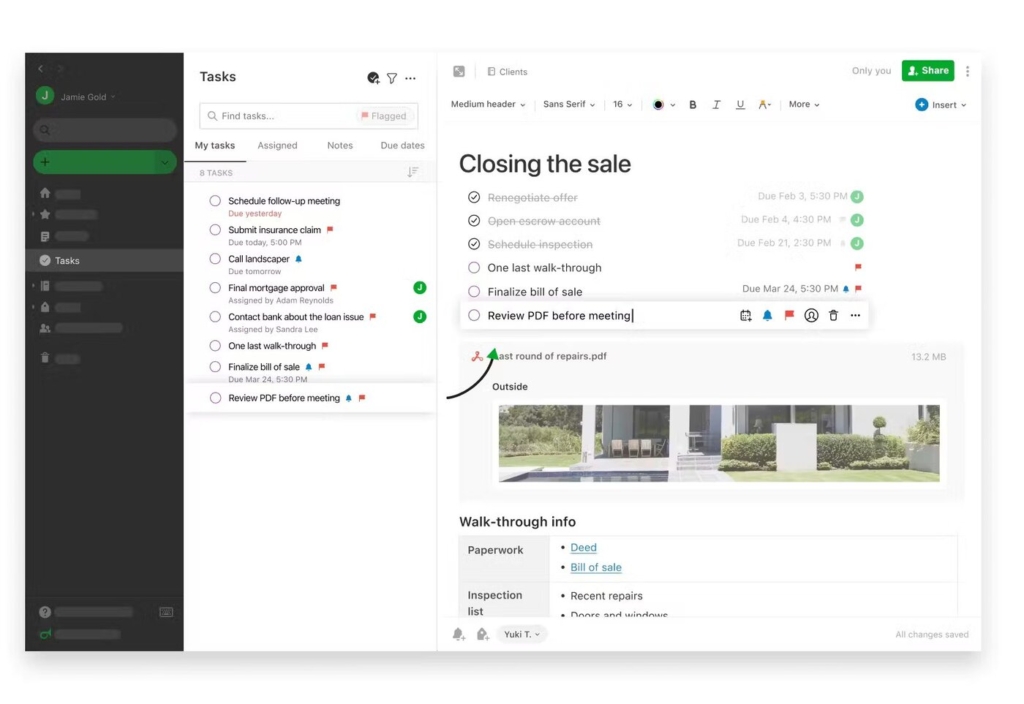Uncheck the completed Renegotiate offer task
The width and height of the screenshot is (1024, 704).
click(x=474, y=197)
